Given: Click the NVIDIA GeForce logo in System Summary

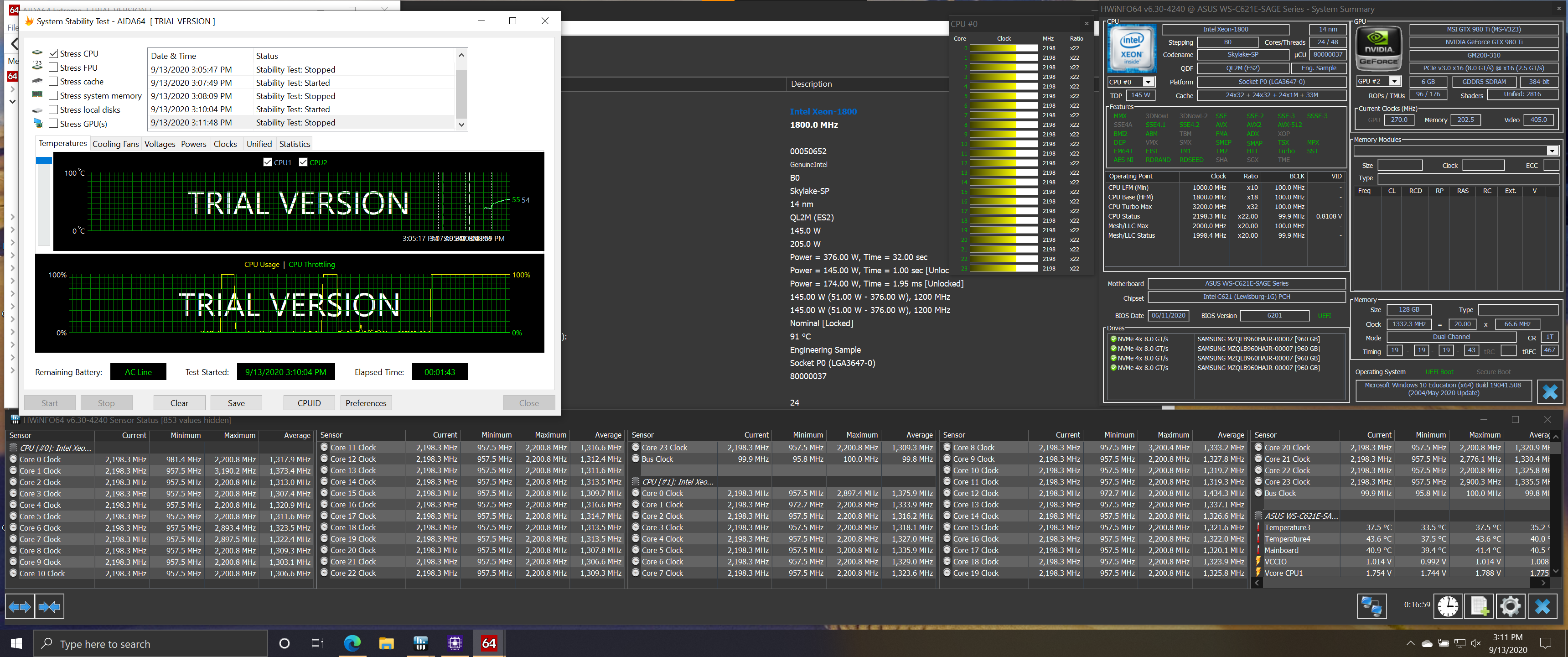Looking at the screenshot, I should pyautogui.click(x=1379, y=49).
